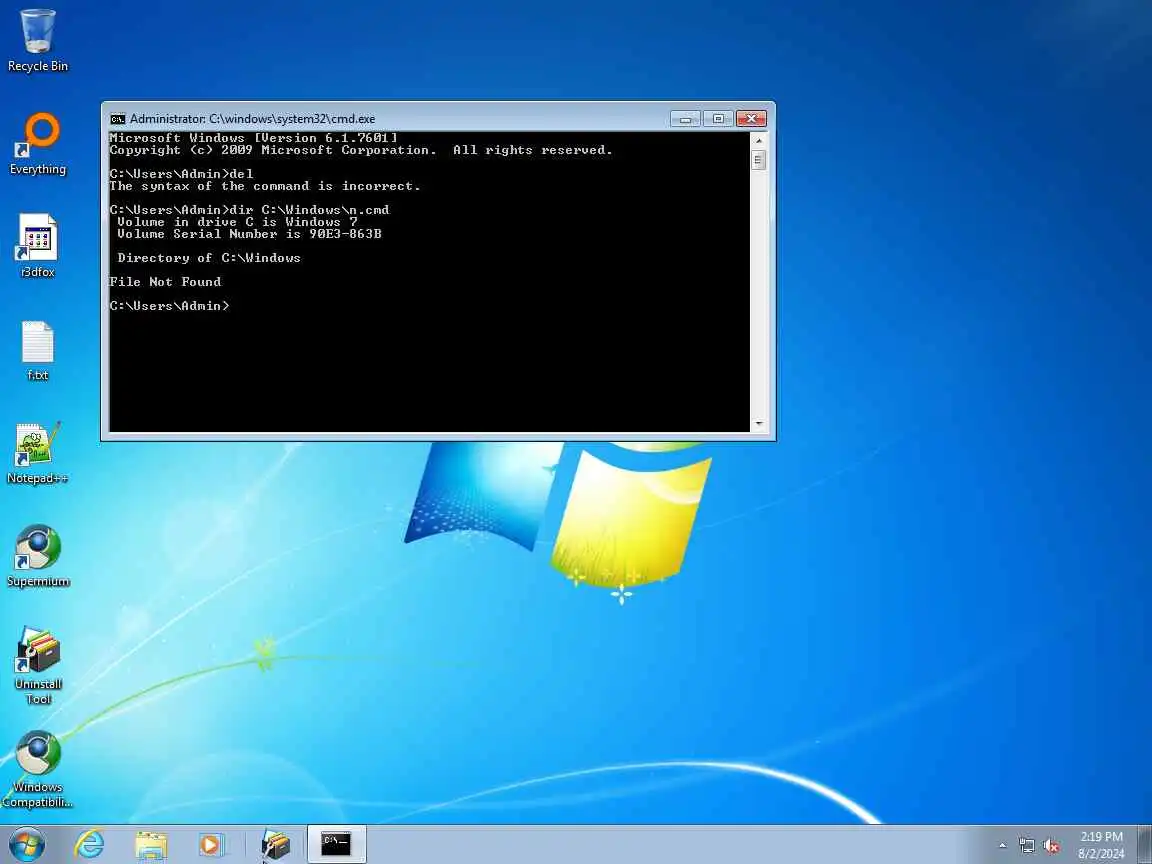Click the cmd scrollbar up arrow

[759, 140]
